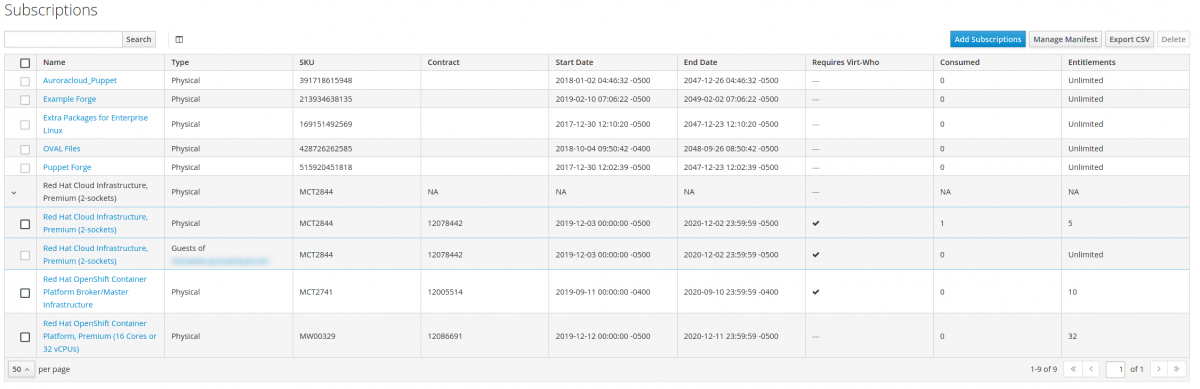The height and width of the screenshot is (389, 1200).
Task: Click the Contract column header
Action: tap(443, 62)
